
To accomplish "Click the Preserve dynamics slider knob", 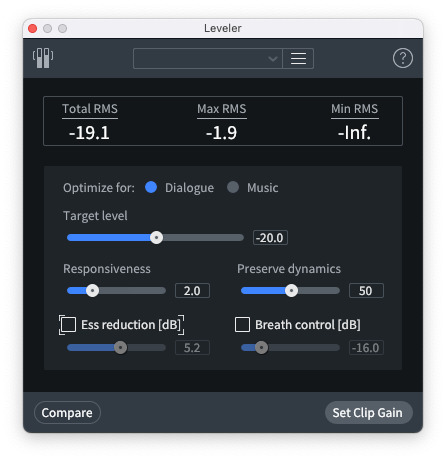I will [291, 291].
